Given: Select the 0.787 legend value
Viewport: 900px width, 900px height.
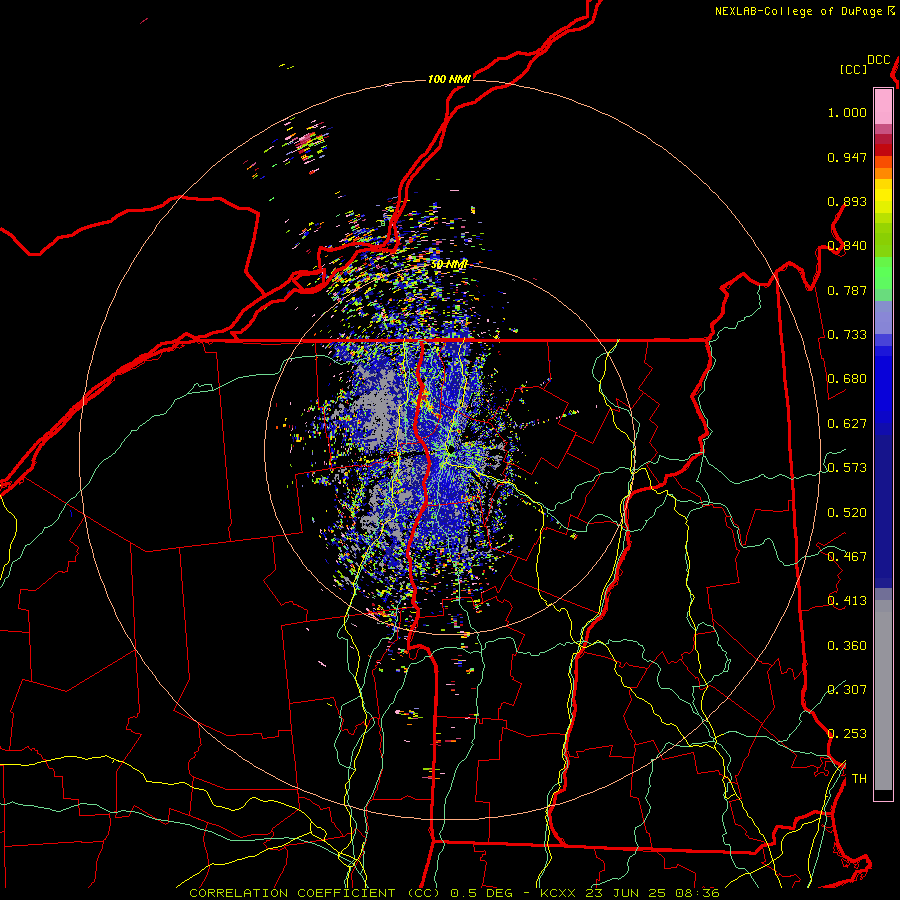Looking at the screenshot, I should (x=847, y=290).
